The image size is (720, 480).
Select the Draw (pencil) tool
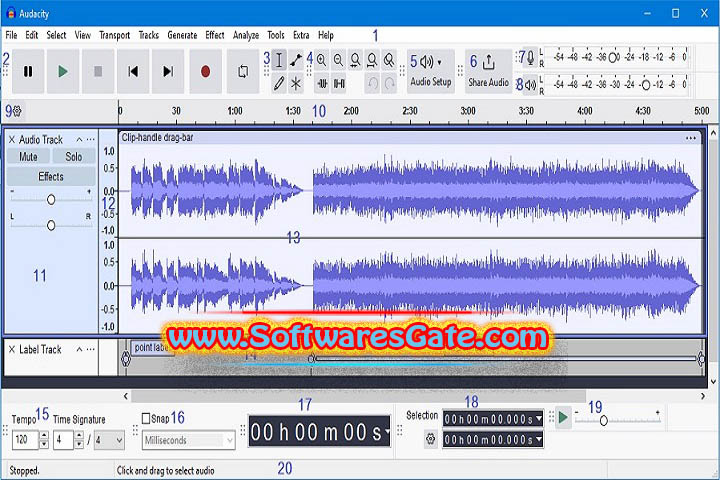(x=279, y=84)
